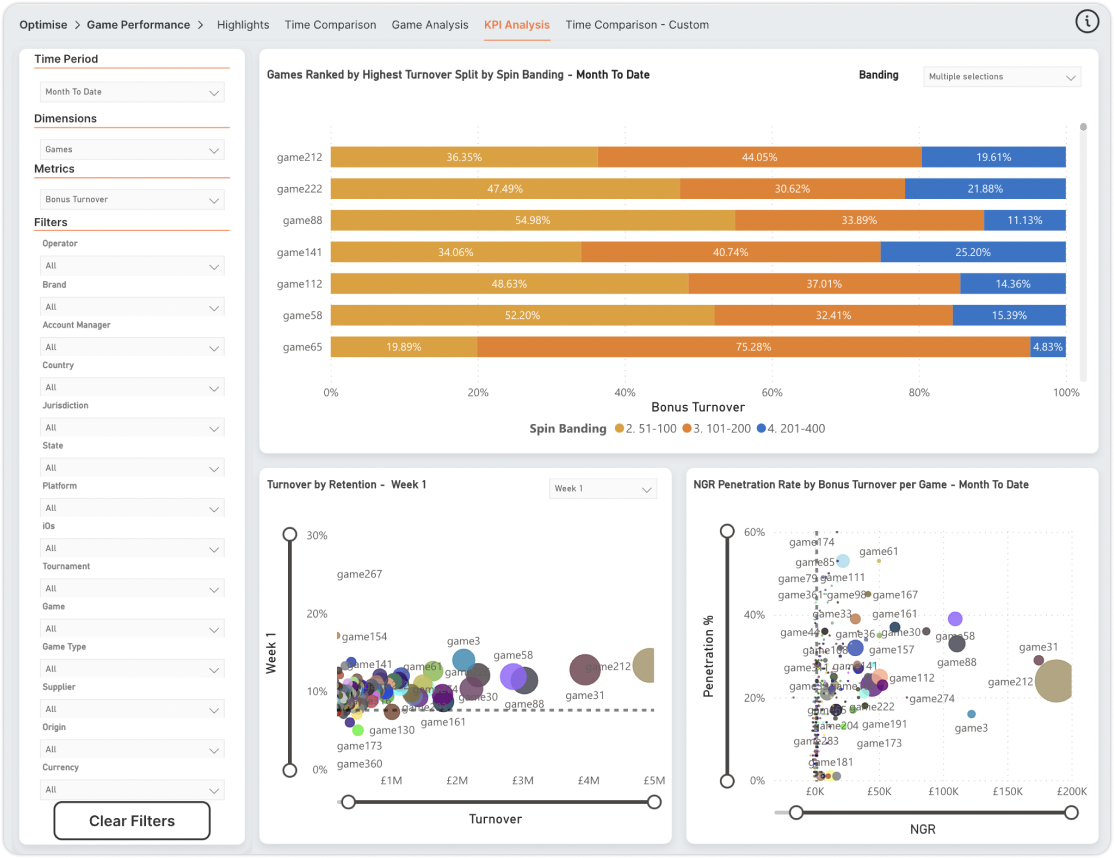
Task: Open the Currency filter dropdown
Action: [131, 790]
